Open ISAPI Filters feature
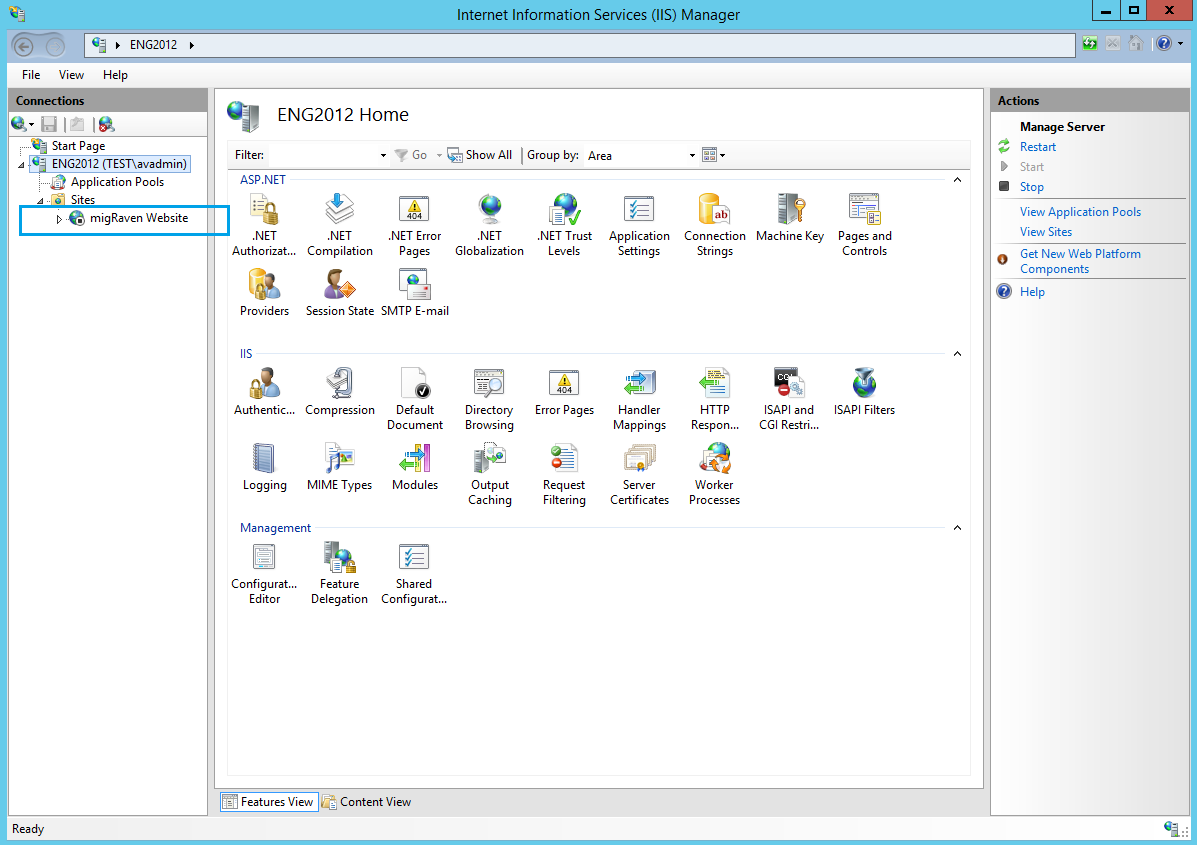The width and height of the screenshot is (1197, 845). (864, 392)
